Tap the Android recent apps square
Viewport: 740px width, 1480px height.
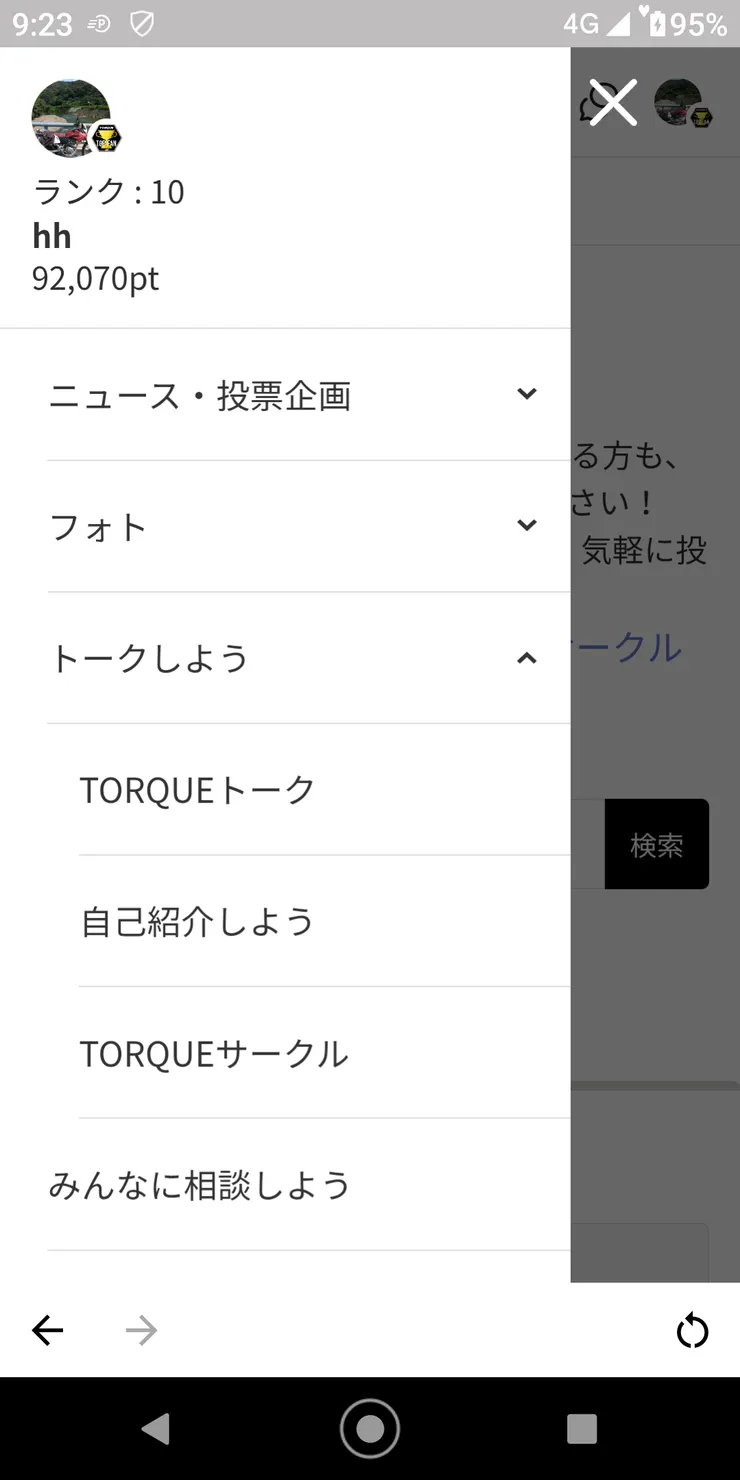(x=582, y=1429)
